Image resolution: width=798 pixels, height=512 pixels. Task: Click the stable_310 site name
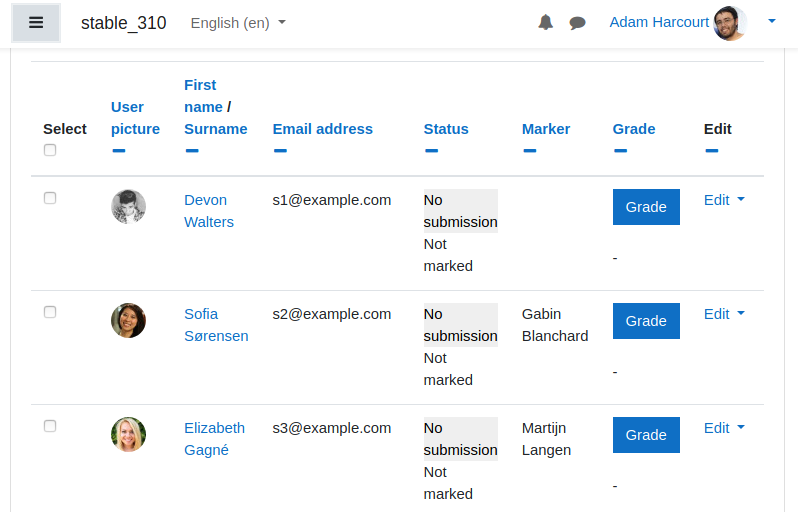[x=124, y=23]
